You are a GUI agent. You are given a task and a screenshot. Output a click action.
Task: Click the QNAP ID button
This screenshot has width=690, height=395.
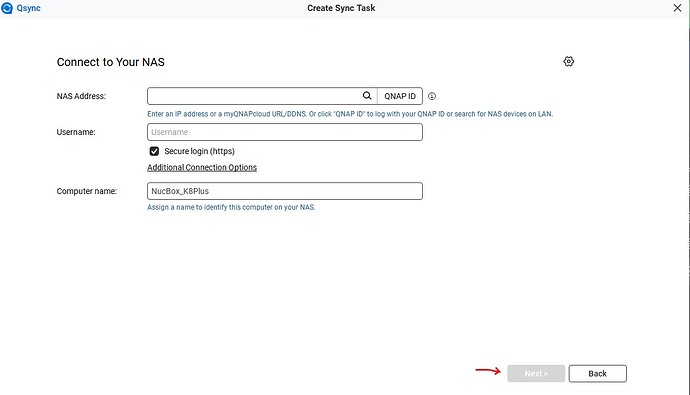pos(400,96)
